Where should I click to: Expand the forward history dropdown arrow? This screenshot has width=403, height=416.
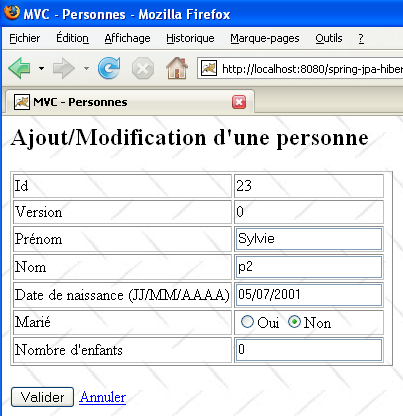(86, 69)
